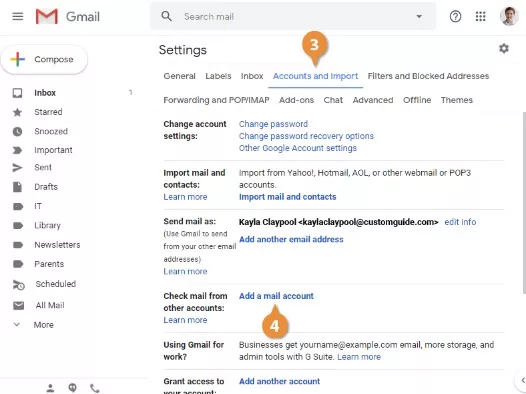Click the Newsletters label icon
The width and height of the screenshot is (526, 394).
pyautogui.click(x=18, y=245)
